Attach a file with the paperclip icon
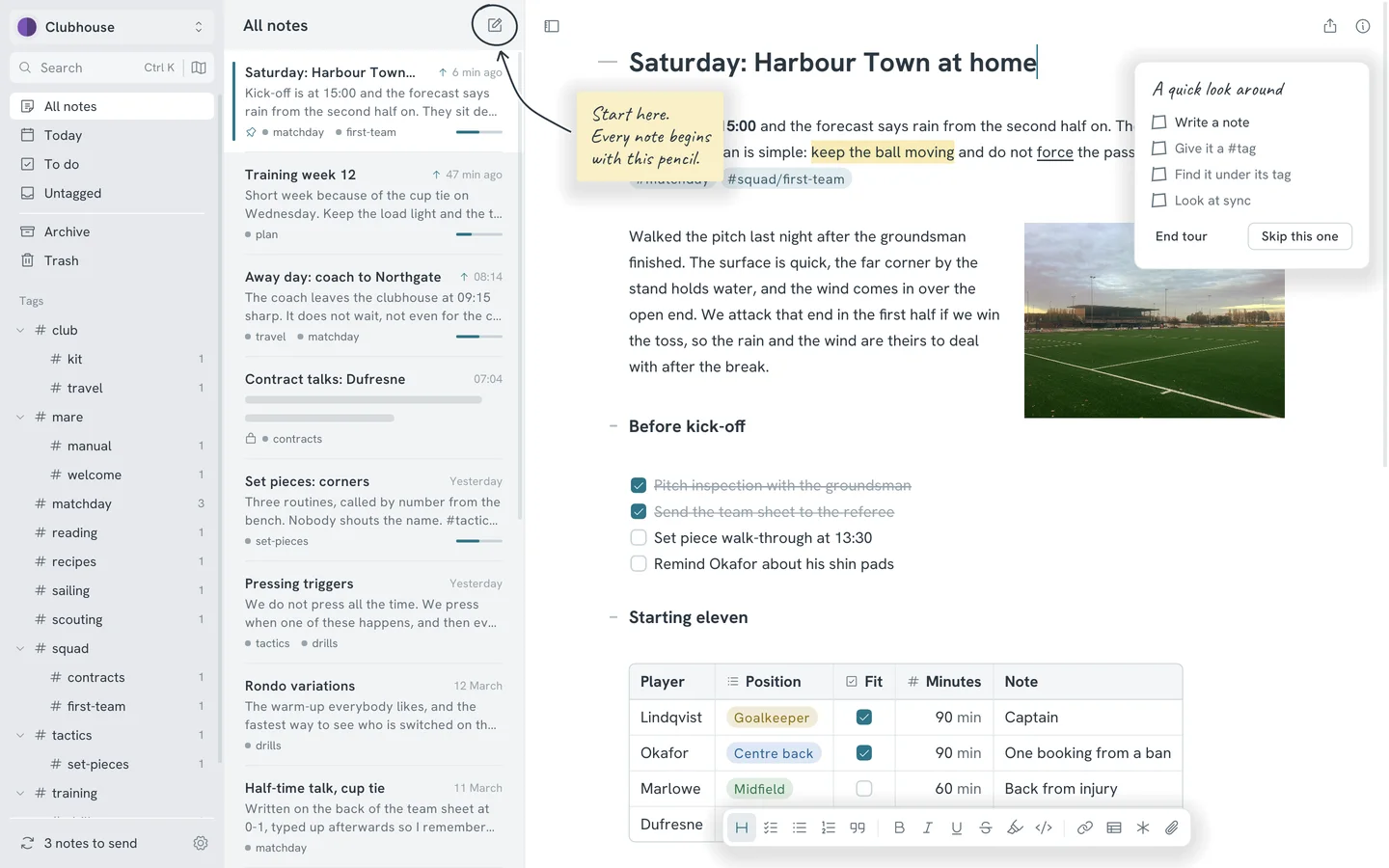This screenshot has height=868, width=1389. 1172,827
